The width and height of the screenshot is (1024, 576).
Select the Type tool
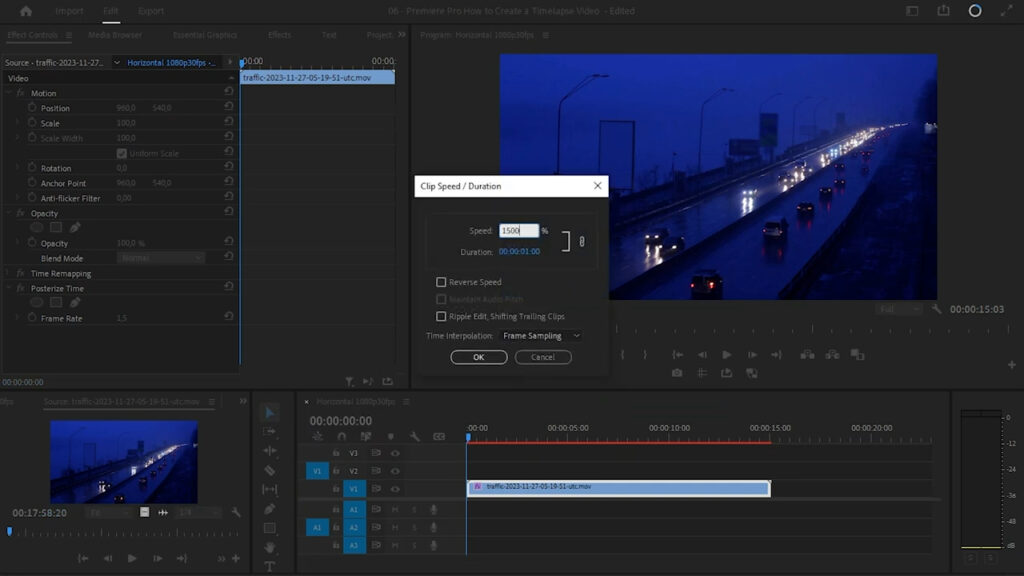(270, 566)
